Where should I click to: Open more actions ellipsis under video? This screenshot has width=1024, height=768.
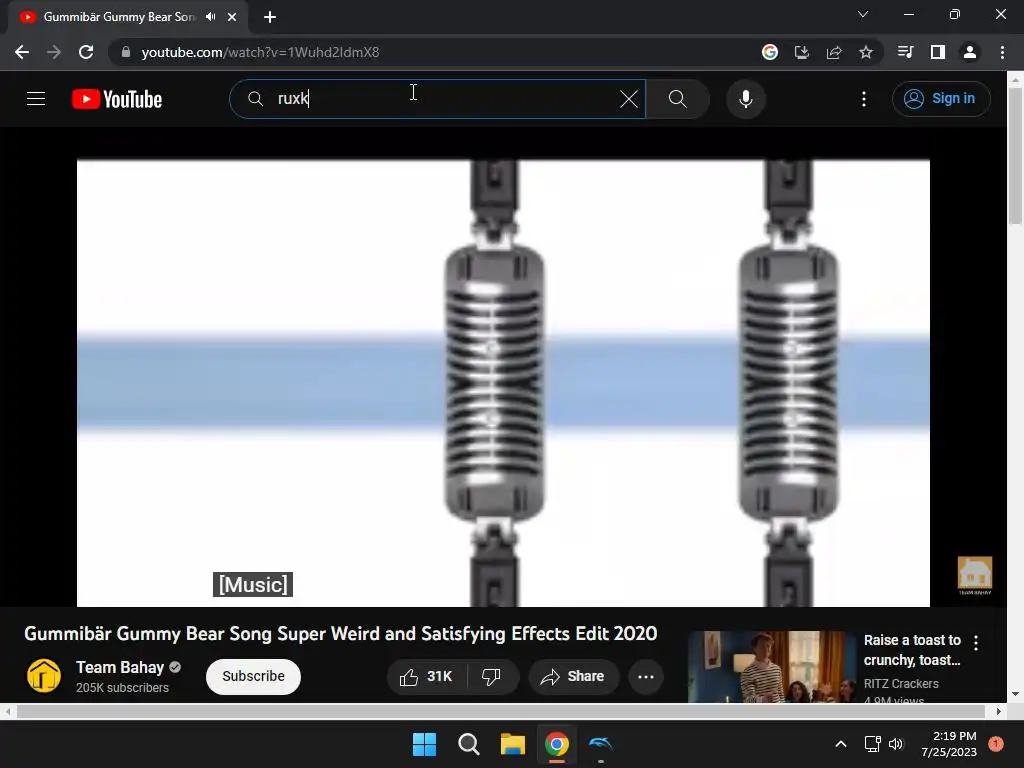(646, 677)
